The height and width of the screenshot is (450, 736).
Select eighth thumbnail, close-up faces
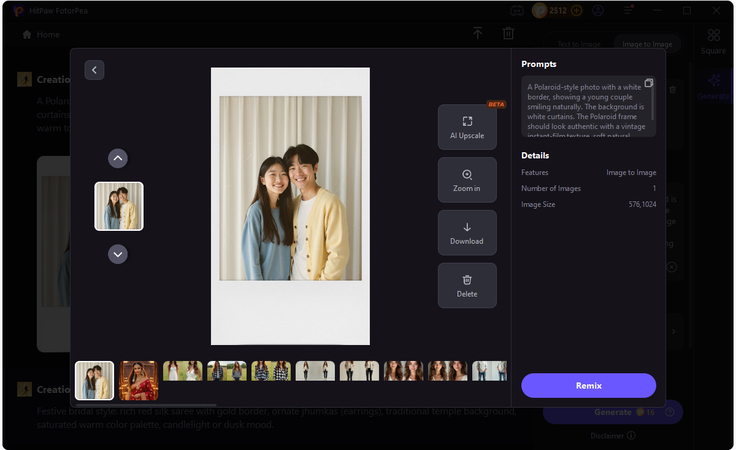(403, 371)
